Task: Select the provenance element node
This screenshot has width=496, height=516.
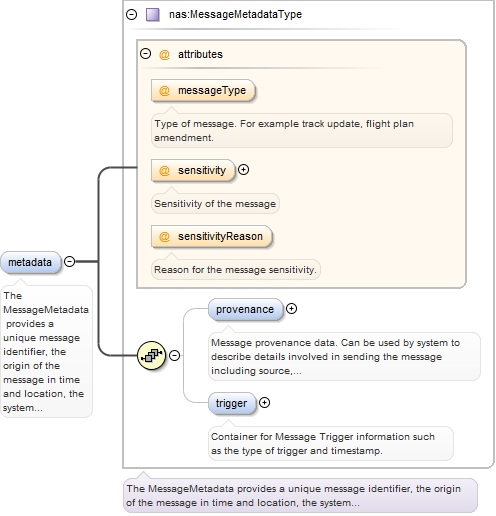Action: [x=245, y=309]
